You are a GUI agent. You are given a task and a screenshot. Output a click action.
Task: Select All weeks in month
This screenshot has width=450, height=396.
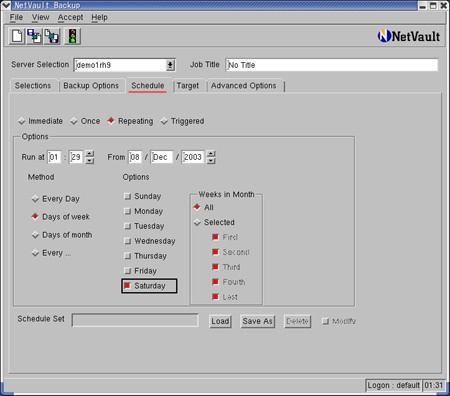point(203,207)
